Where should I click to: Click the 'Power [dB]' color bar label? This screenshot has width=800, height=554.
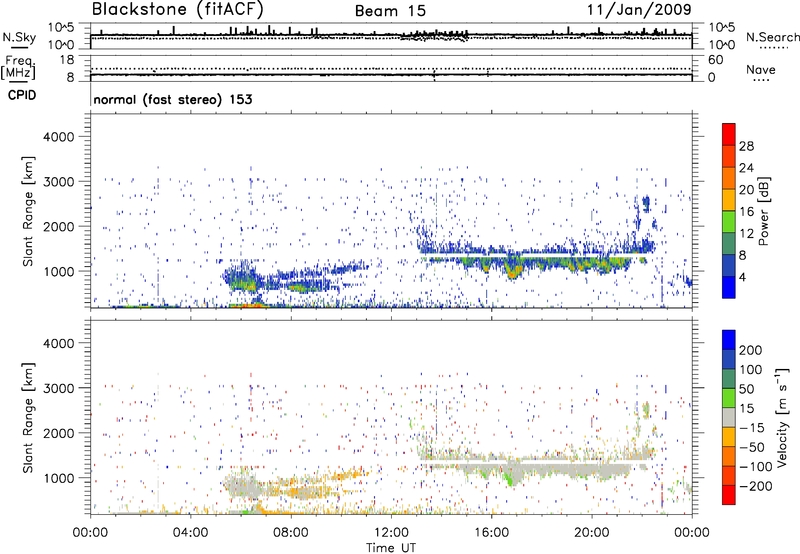(x=763, y=211)
